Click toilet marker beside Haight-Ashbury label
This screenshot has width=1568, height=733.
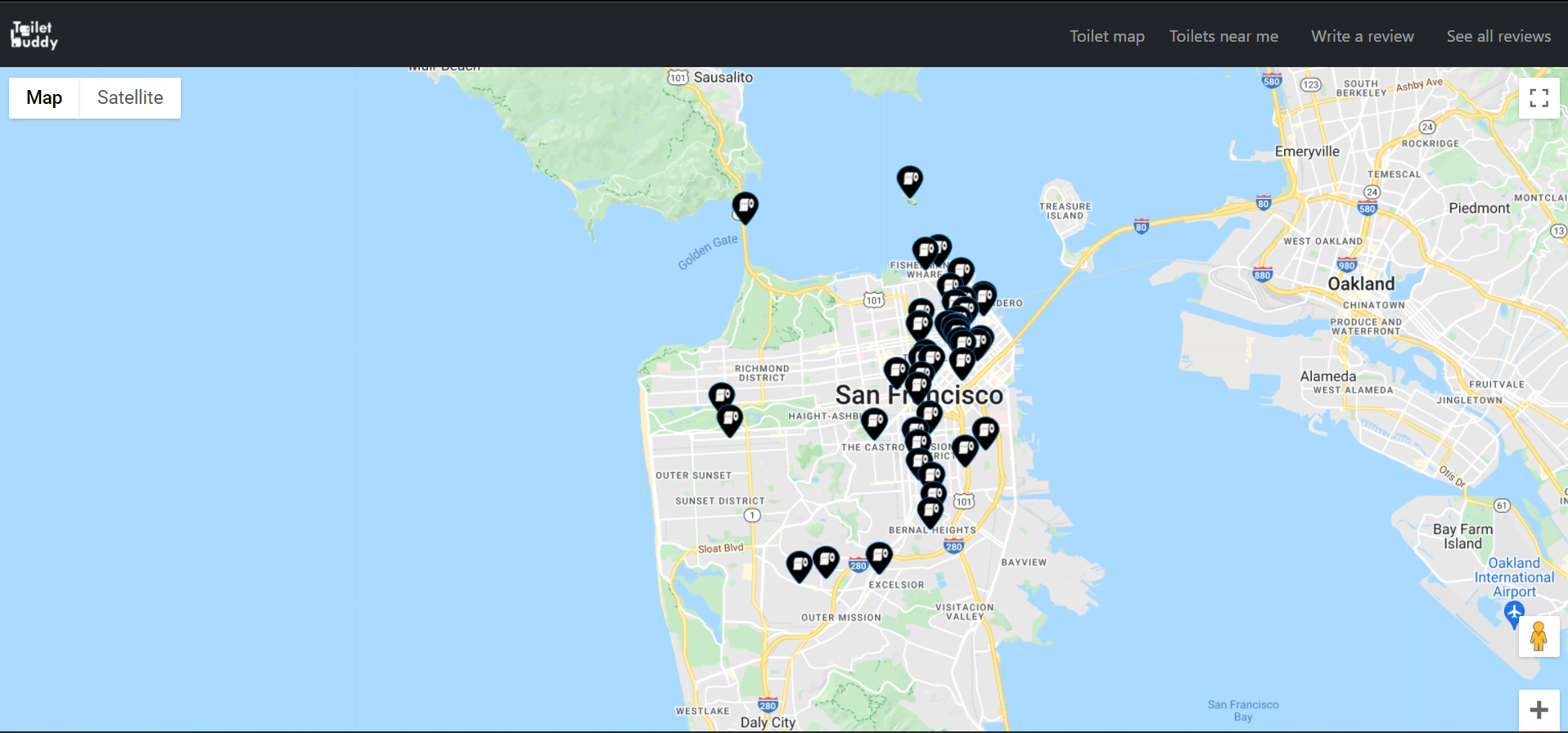(x=874, y=423)
